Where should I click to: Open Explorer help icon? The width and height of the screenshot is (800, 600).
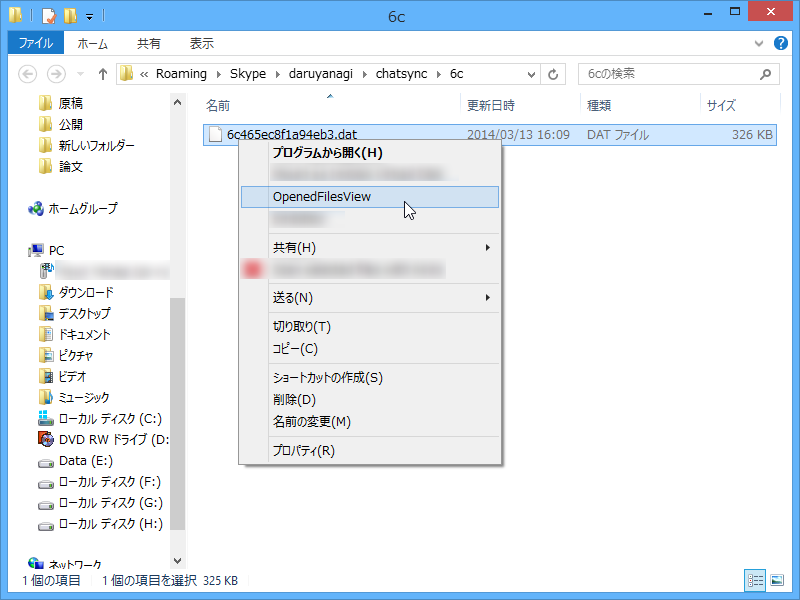pyautogui.click(x=781, y=43)
